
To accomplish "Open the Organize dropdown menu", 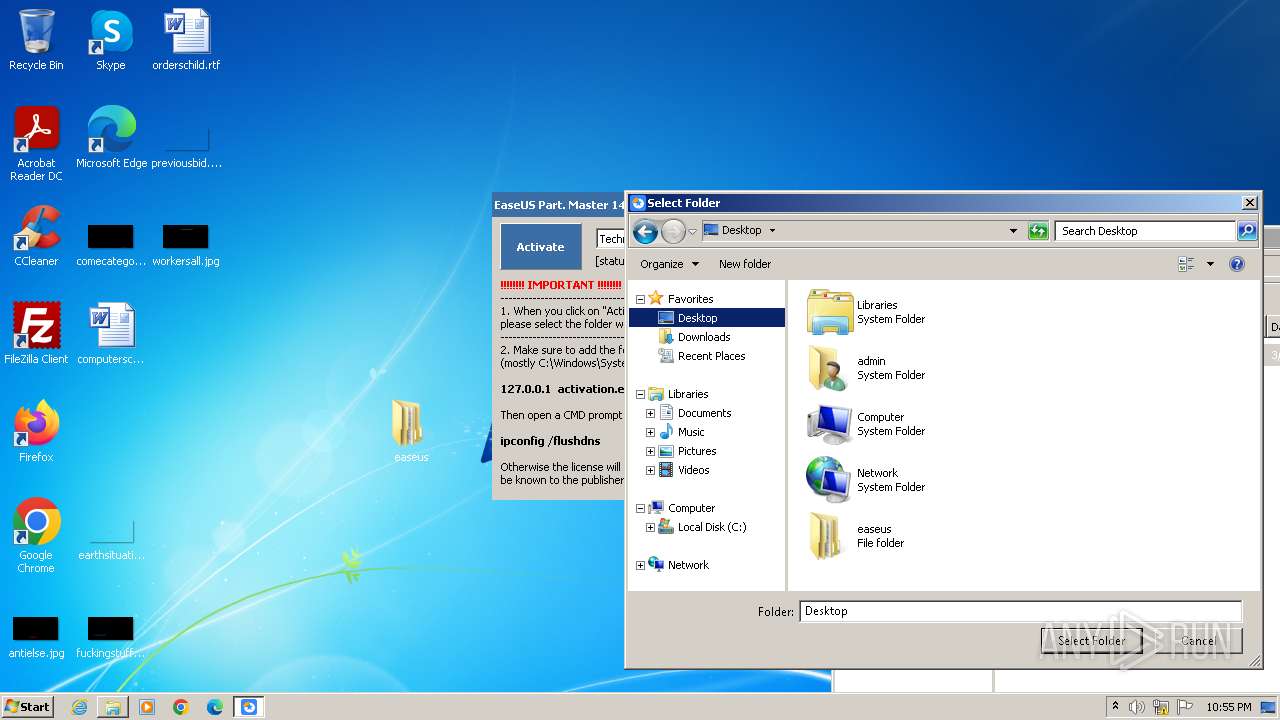I will click(670, 264).
